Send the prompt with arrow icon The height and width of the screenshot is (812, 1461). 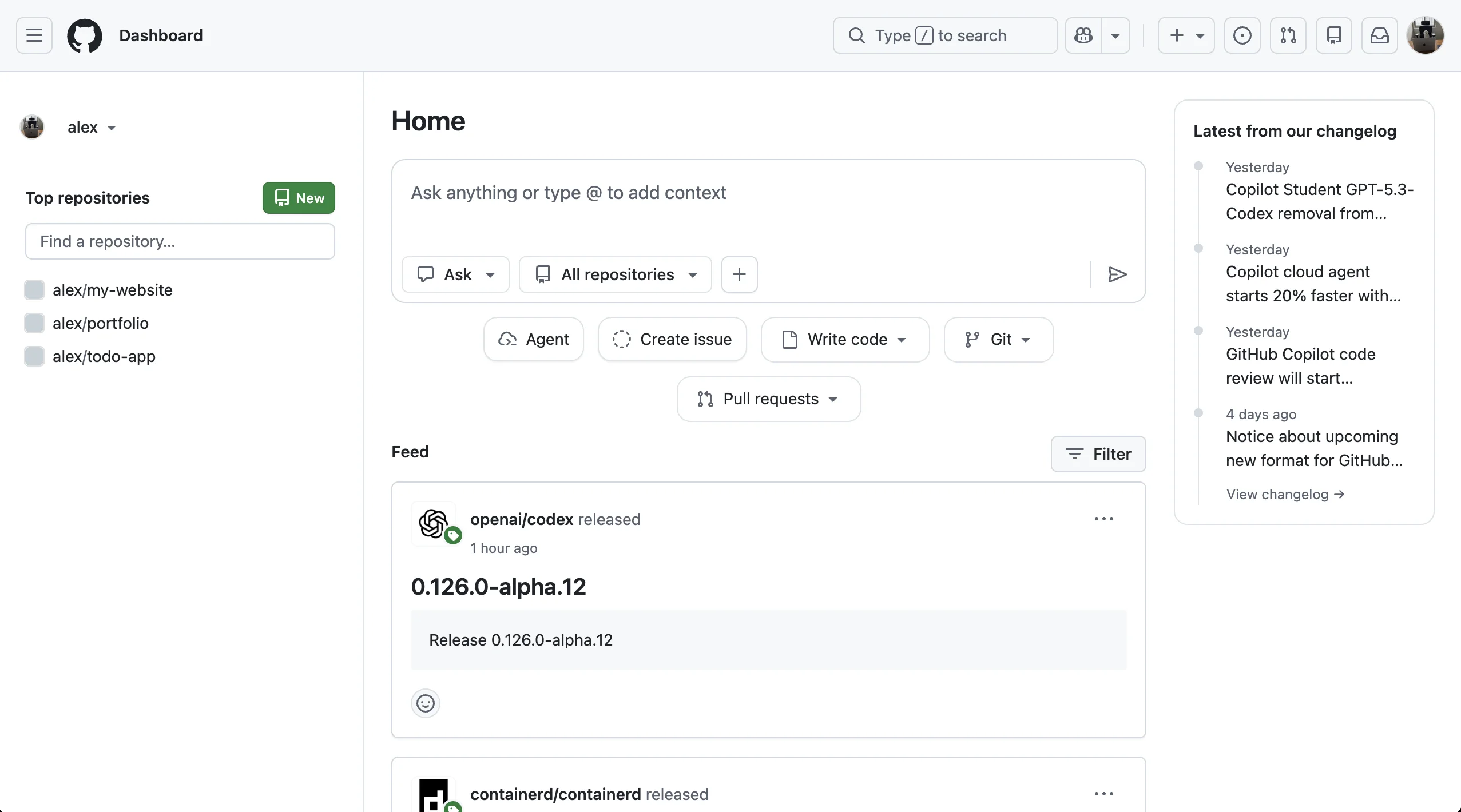point(1117,274)
